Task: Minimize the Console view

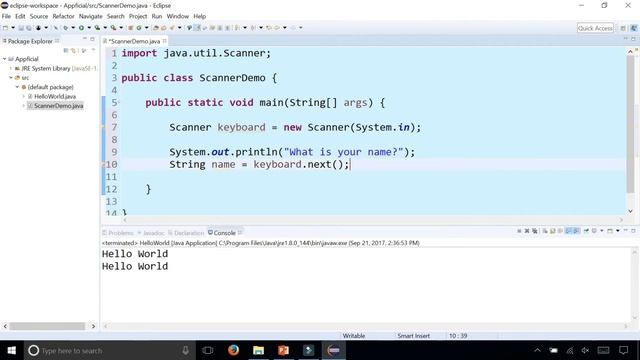Action: click(625, 231)
